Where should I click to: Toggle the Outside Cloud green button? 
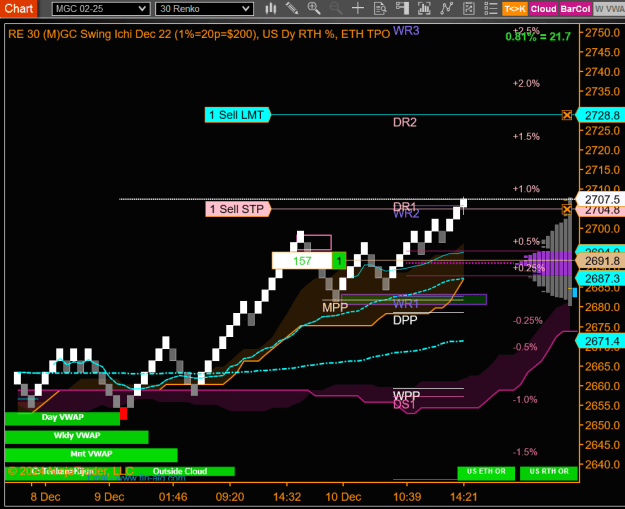(x=180, y=471)
